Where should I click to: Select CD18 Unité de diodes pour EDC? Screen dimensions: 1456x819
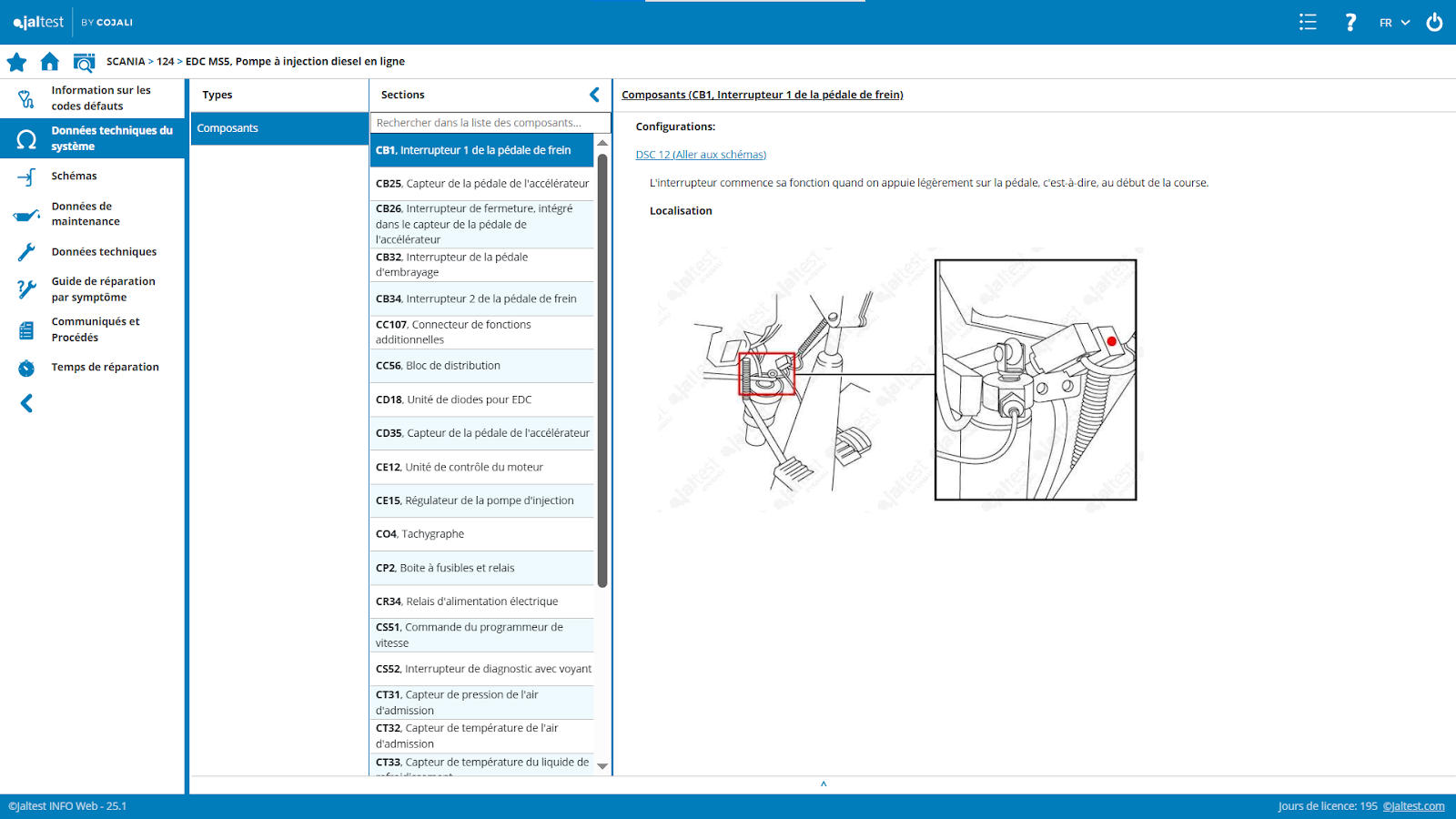[x=482, y=399]
